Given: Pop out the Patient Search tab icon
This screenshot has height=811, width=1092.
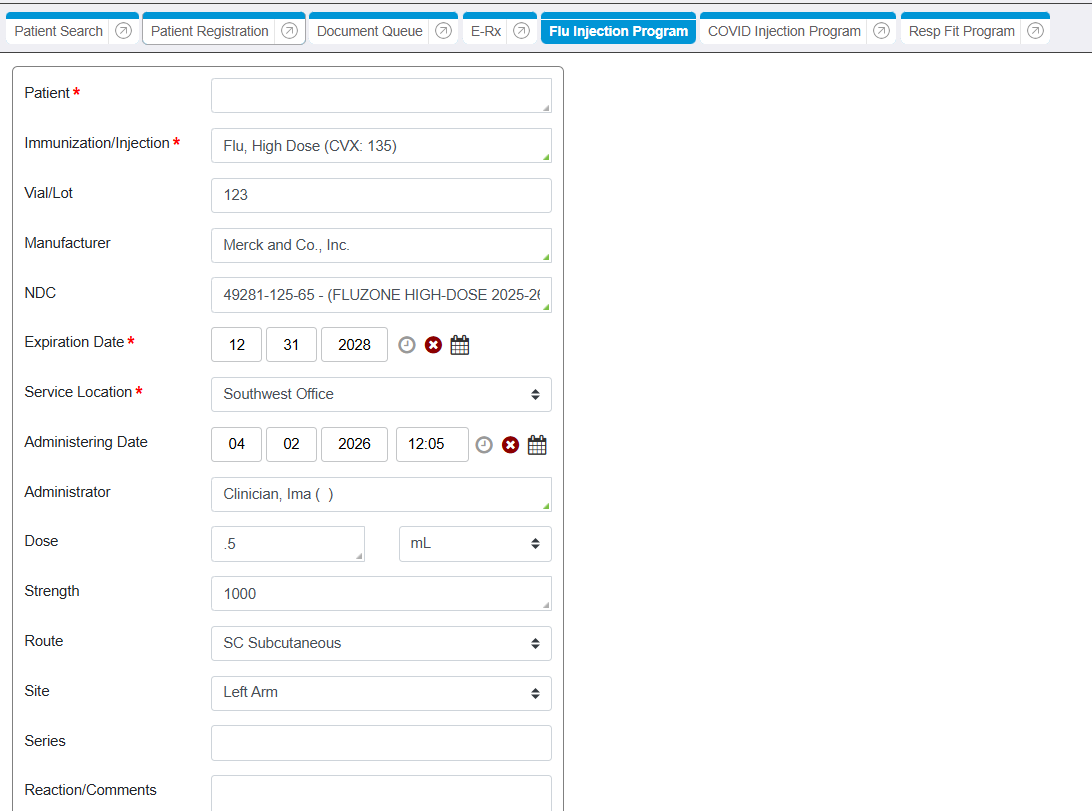Looking at the screenshot, I should (x=123, y=31).
